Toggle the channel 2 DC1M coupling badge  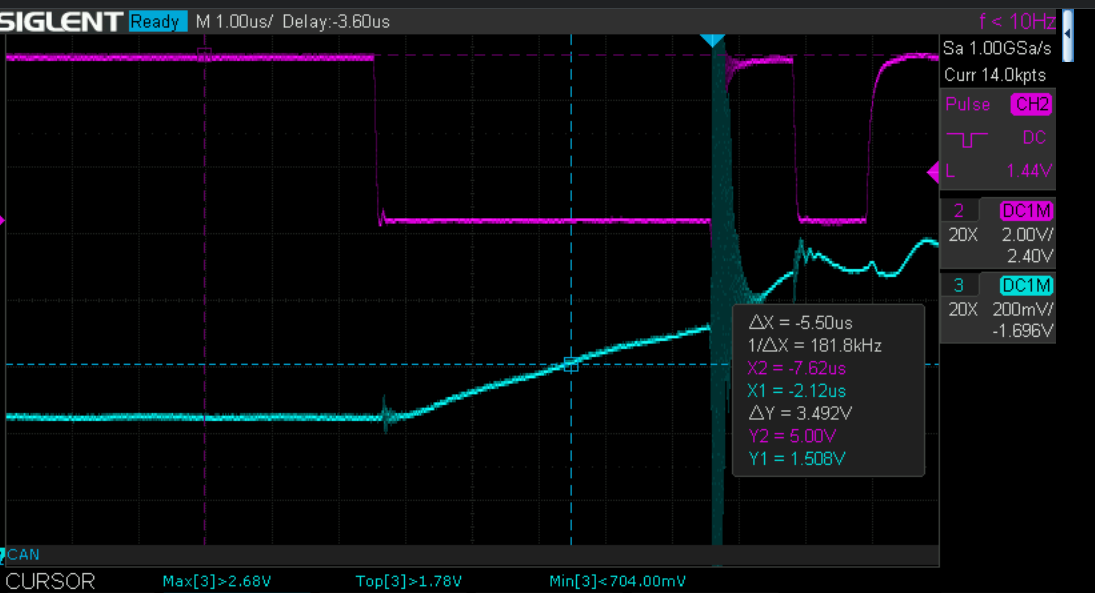1029,210
